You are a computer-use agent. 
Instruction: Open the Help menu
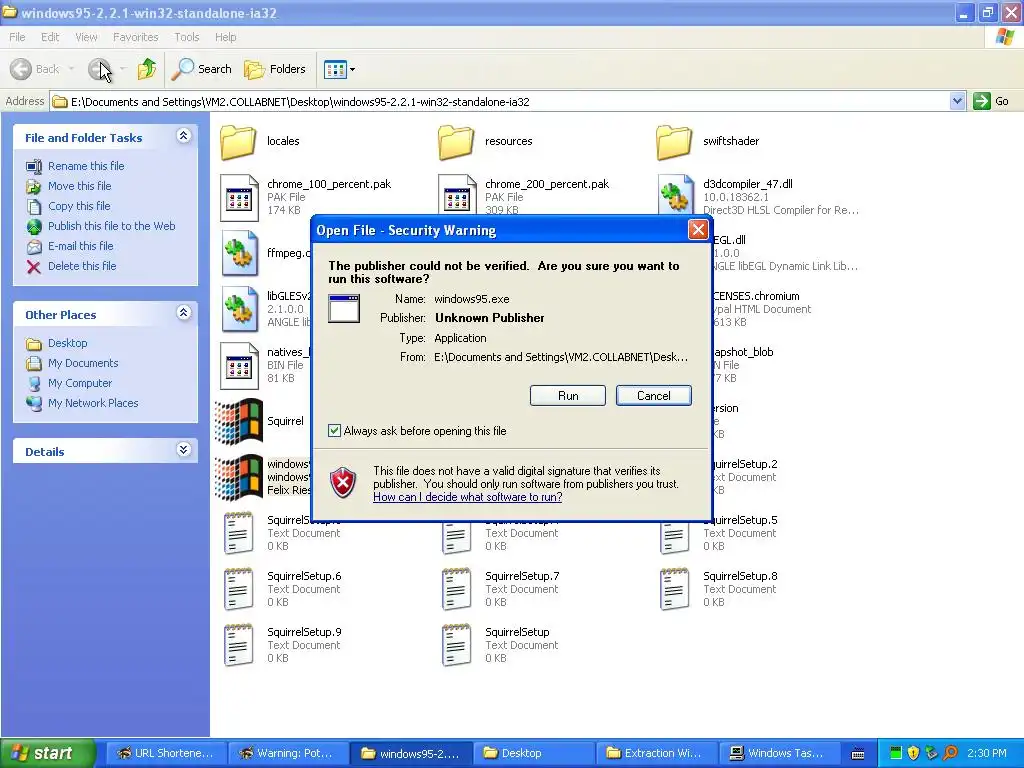click(x=225, y=37)
